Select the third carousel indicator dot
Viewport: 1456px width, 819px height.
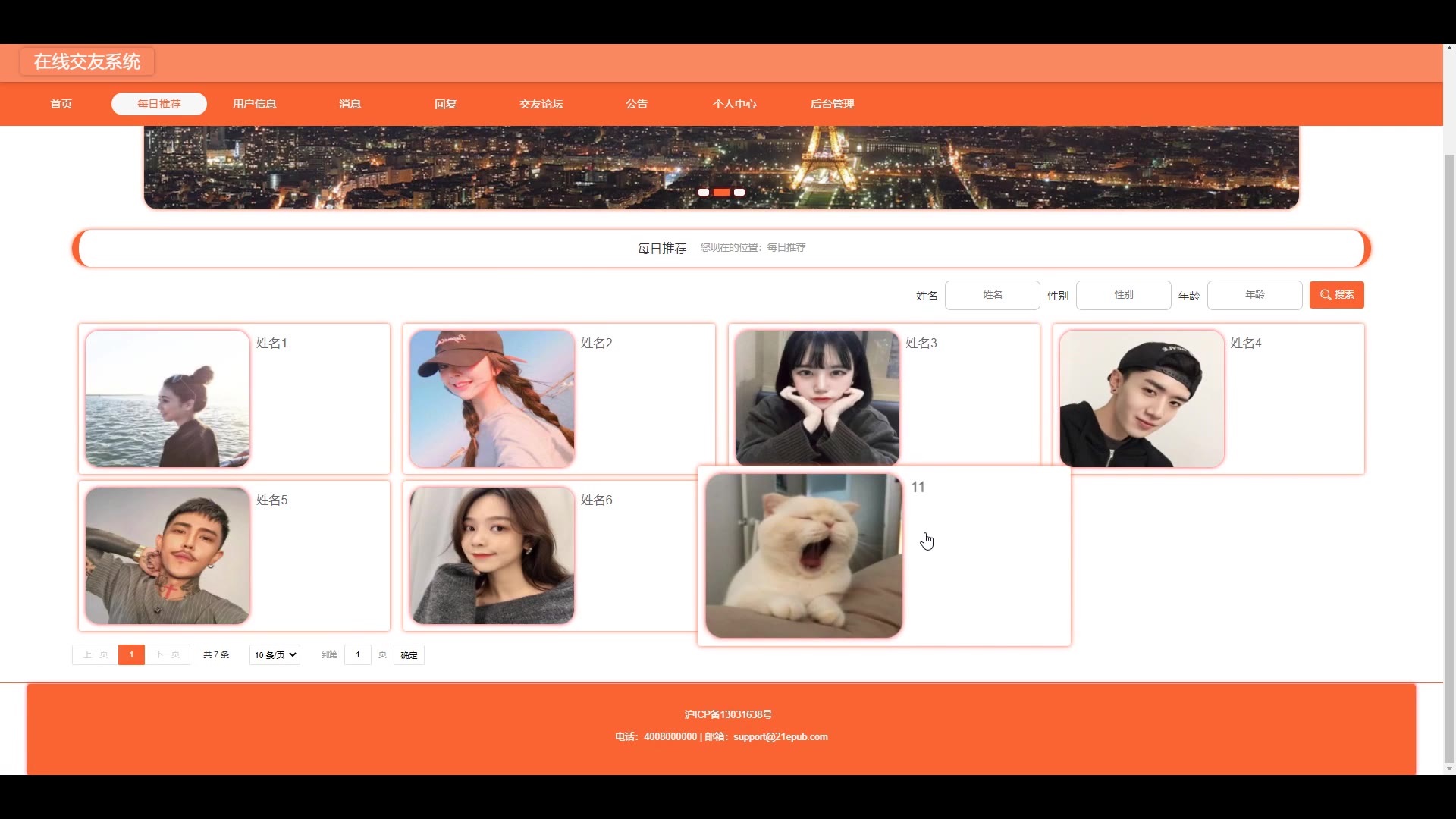point(739,193)
